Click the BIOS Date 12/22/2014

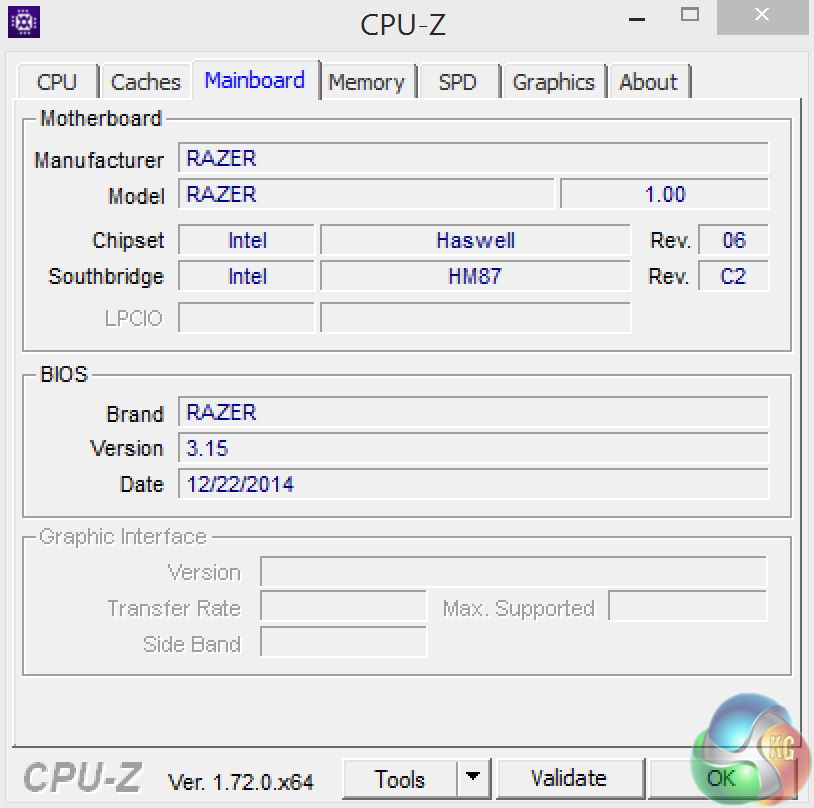click(473, 484)
